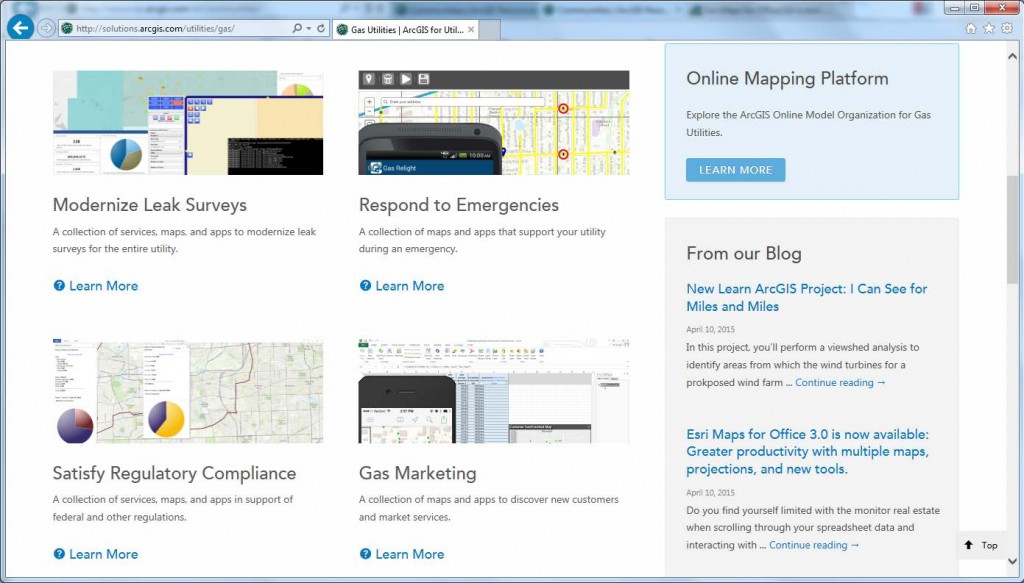Click save disk icon in emergencies image toolbar
This screenshot has height=583, width=1024.
click(x=423, y=79)
